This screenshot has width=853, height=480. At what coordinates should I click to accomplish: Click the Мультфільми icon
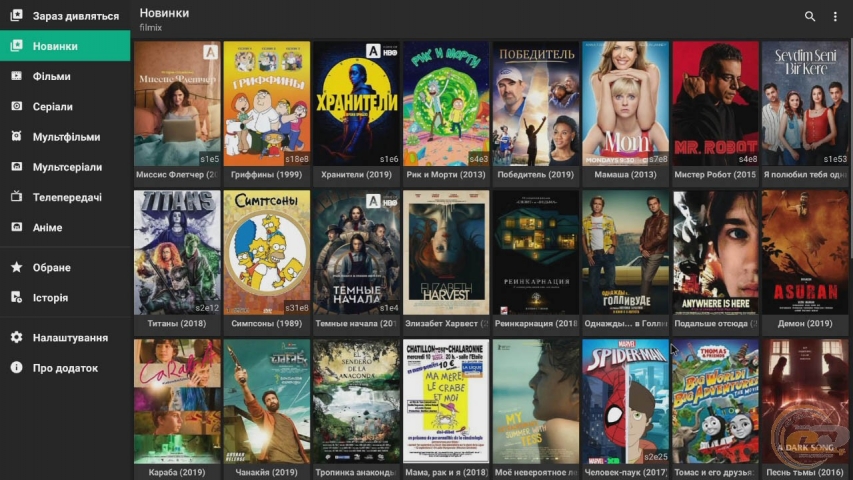[x=16, y=136]
